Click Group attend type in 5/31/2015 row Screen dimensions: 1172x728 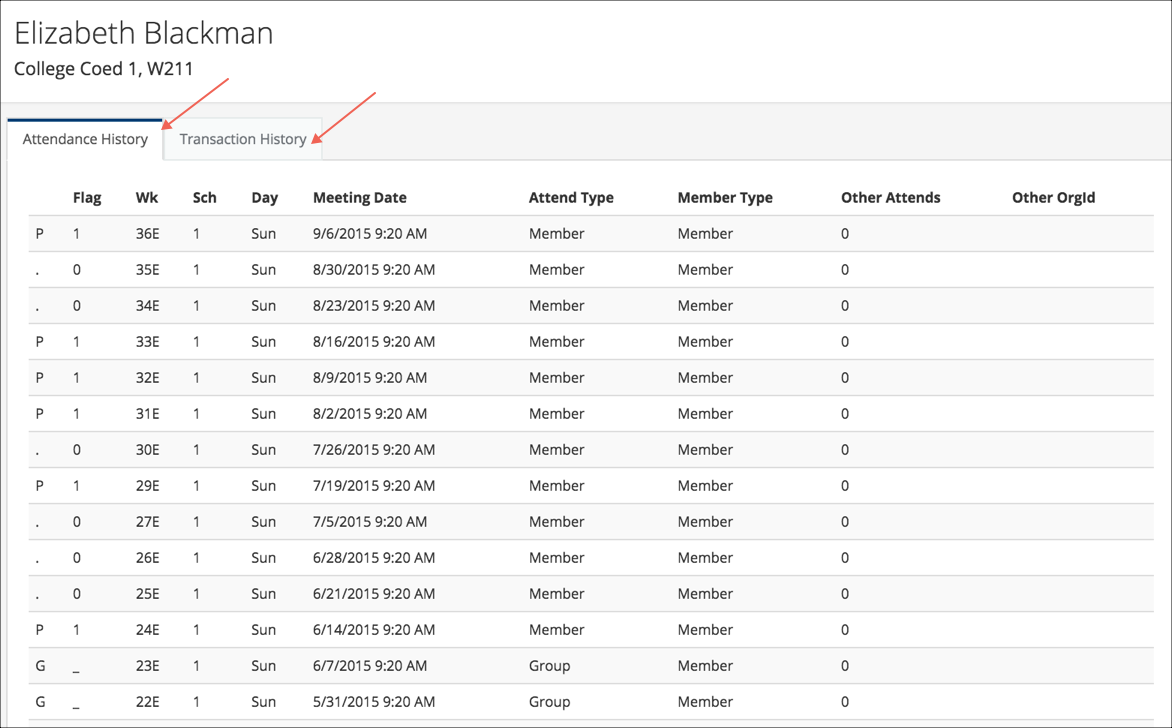tap(549, 701)
